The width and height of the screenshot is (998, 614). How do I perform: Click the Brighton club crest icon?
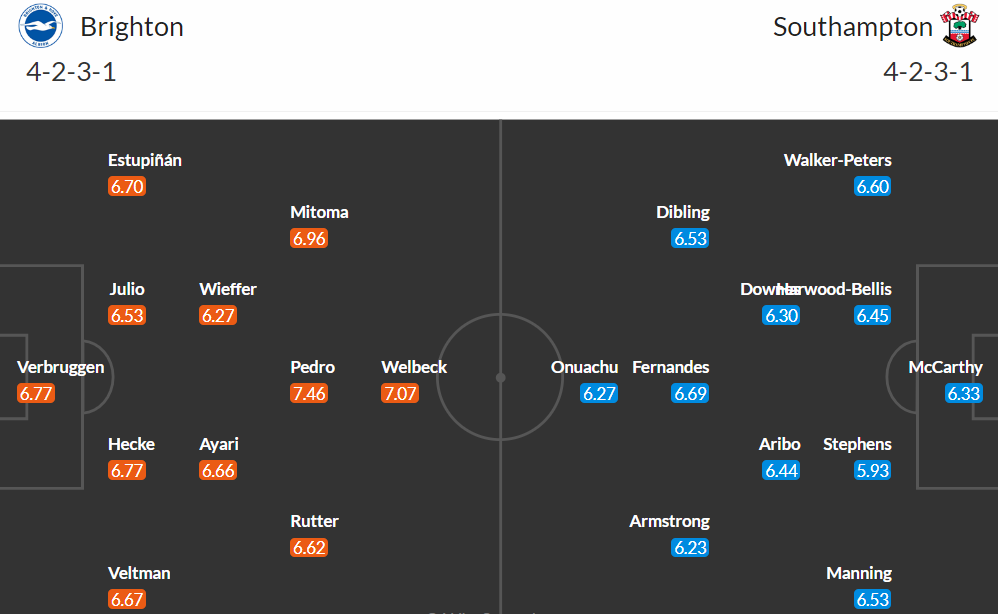[x=40, y=25]
